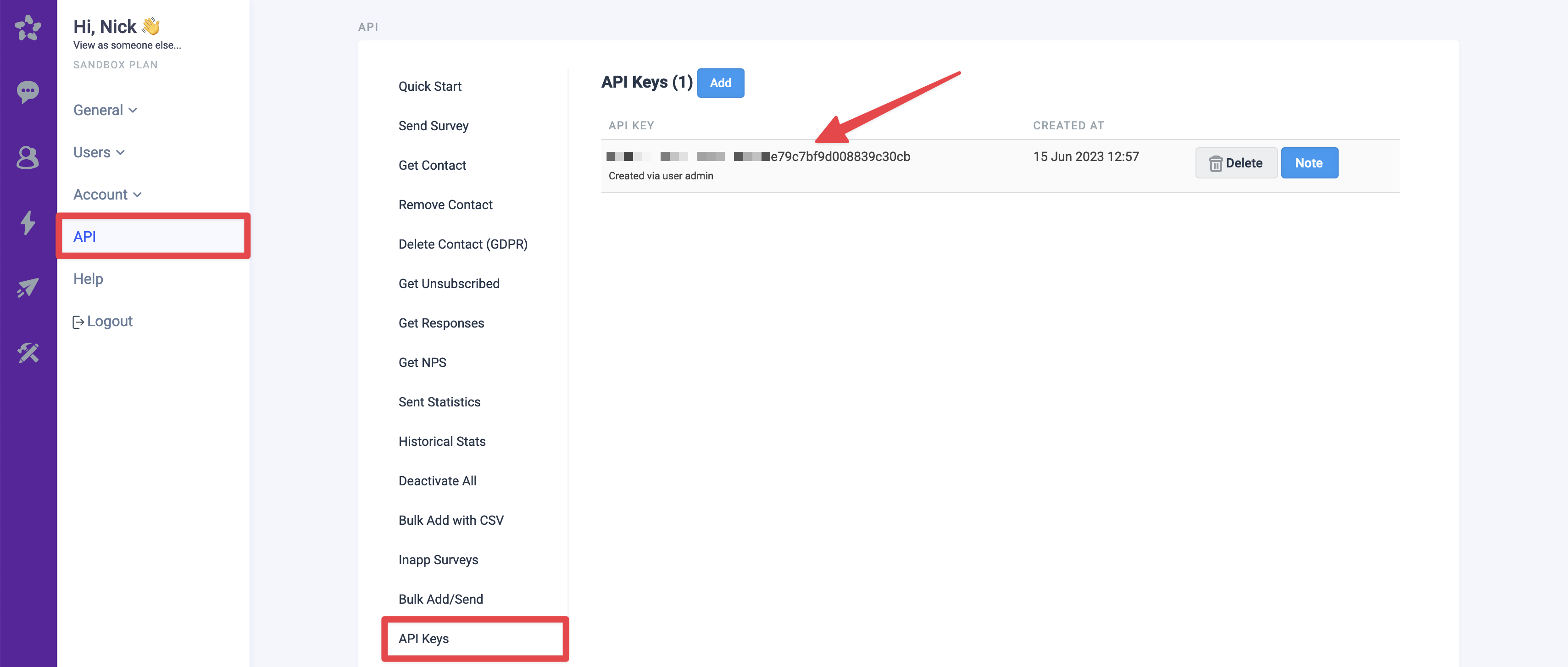Expand the Users dropdown menu

coord(99,152)
